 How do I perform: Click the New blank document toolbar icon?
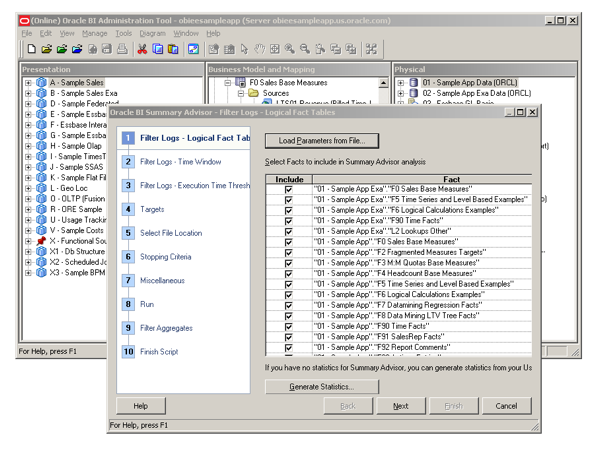(32, 49)
